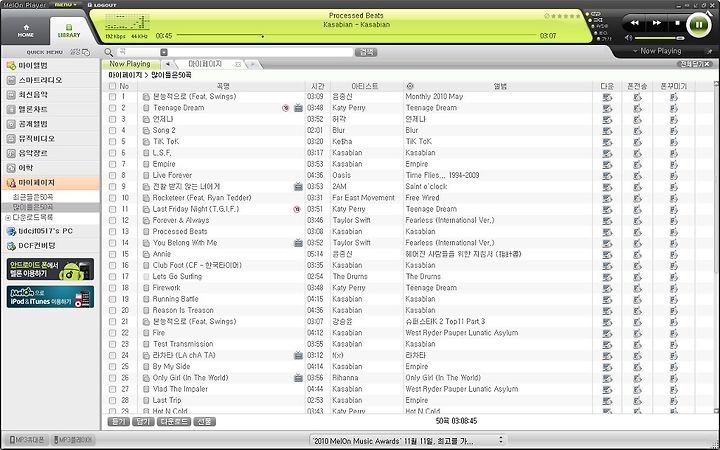Open the MENU dropdown in title bar
Image resolution: width=720 pixels, height=450 pixels.
(x=66, y=5)
